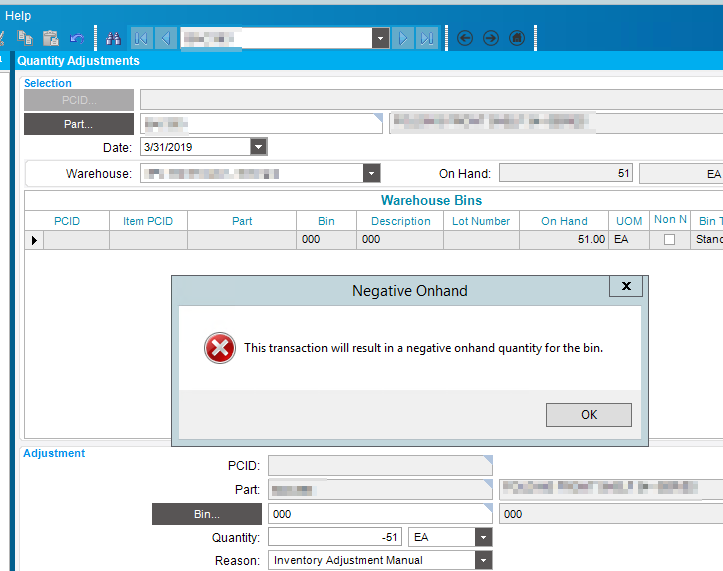Image resolution: width=723 pixels, height=571 pixels.
Task: Click the 51.00 On Hand cell
Action: click(564, 239)
